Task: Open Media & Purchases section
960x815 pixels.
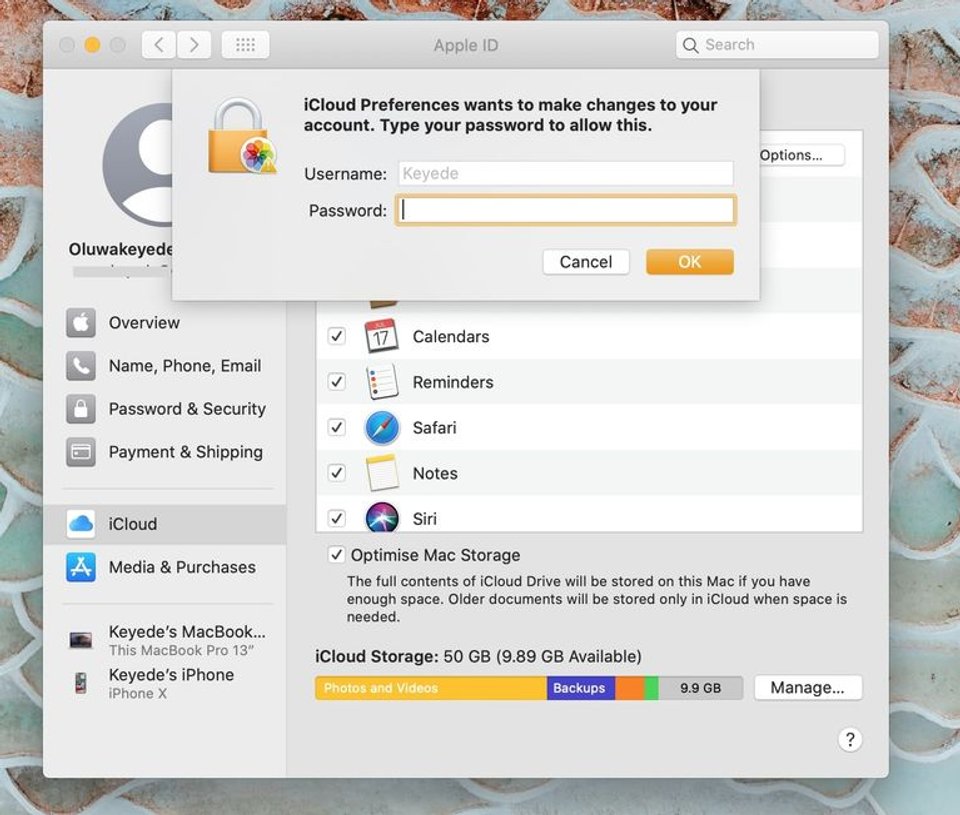Action: tap(165, 567)
